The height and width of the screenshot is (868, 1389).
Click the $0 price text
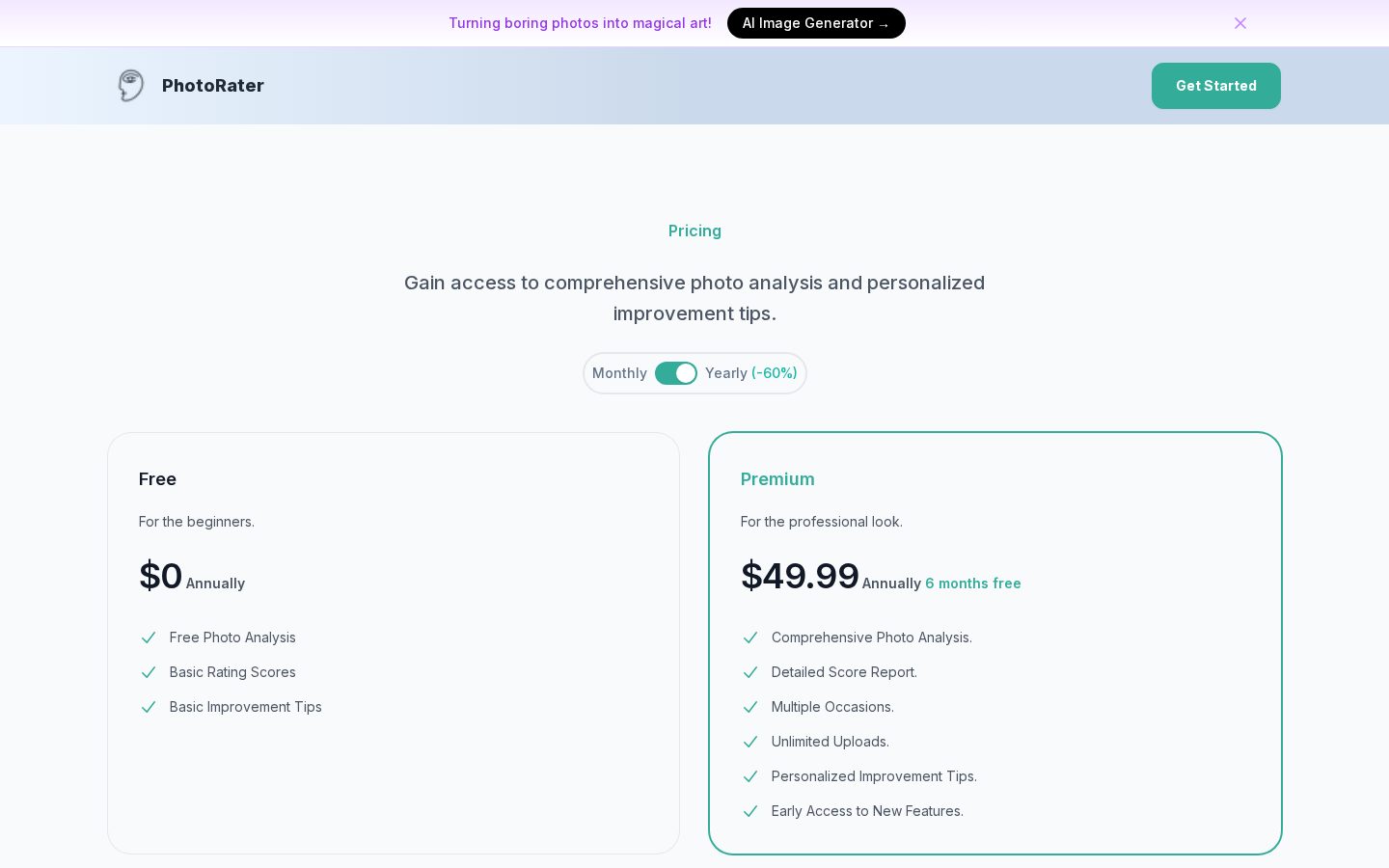pyautogui.click(x=160, y=576)
